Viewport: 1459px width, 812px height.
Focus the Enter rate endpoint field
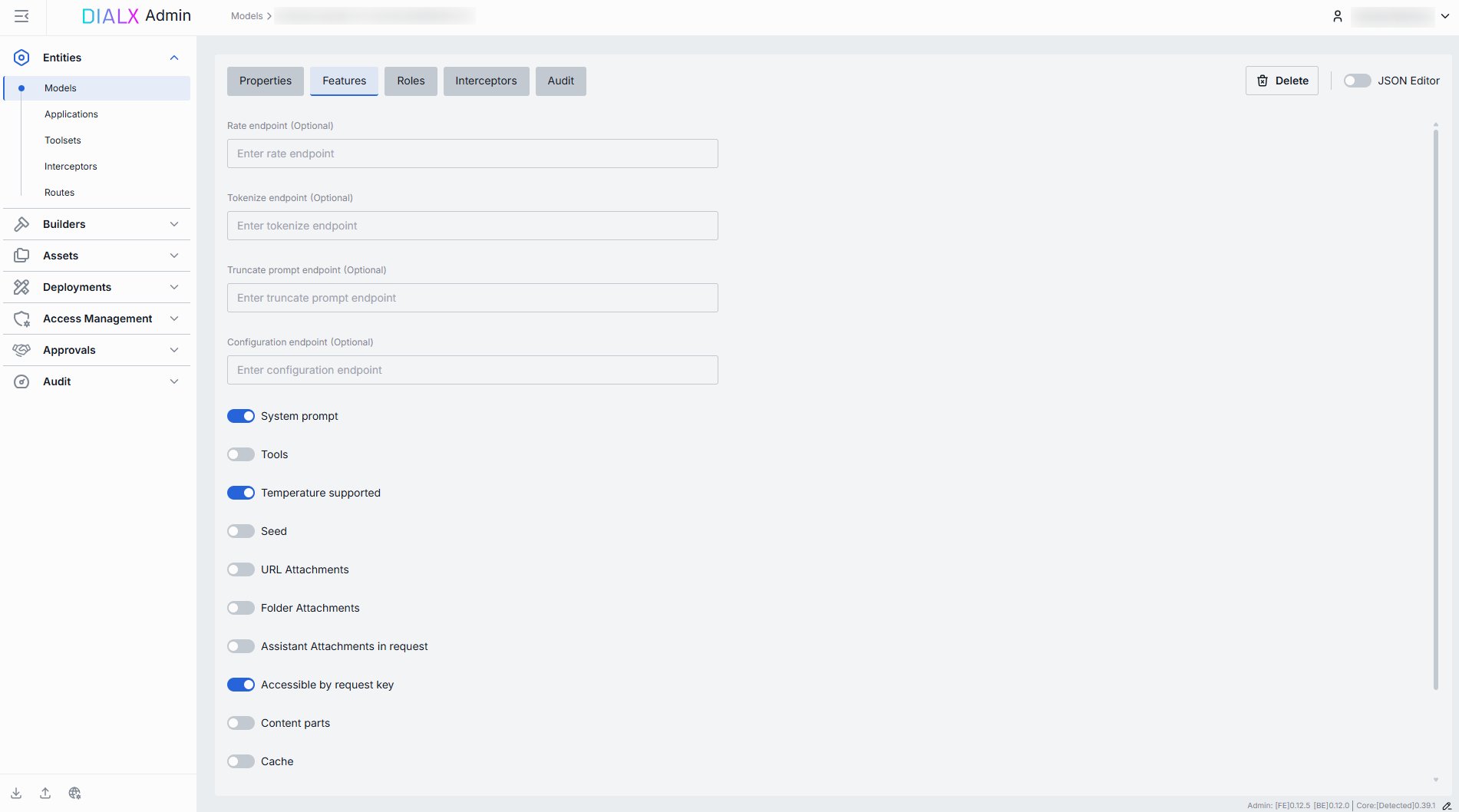[x=472, y=153]
